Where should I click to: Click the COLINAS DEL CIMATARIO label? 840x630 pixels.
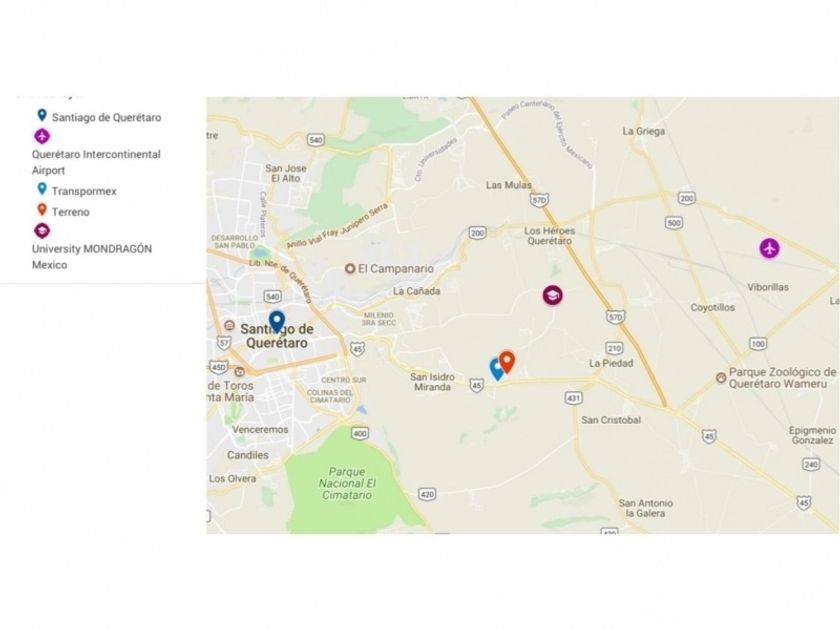pyautogui.click(x=330, y=396)
